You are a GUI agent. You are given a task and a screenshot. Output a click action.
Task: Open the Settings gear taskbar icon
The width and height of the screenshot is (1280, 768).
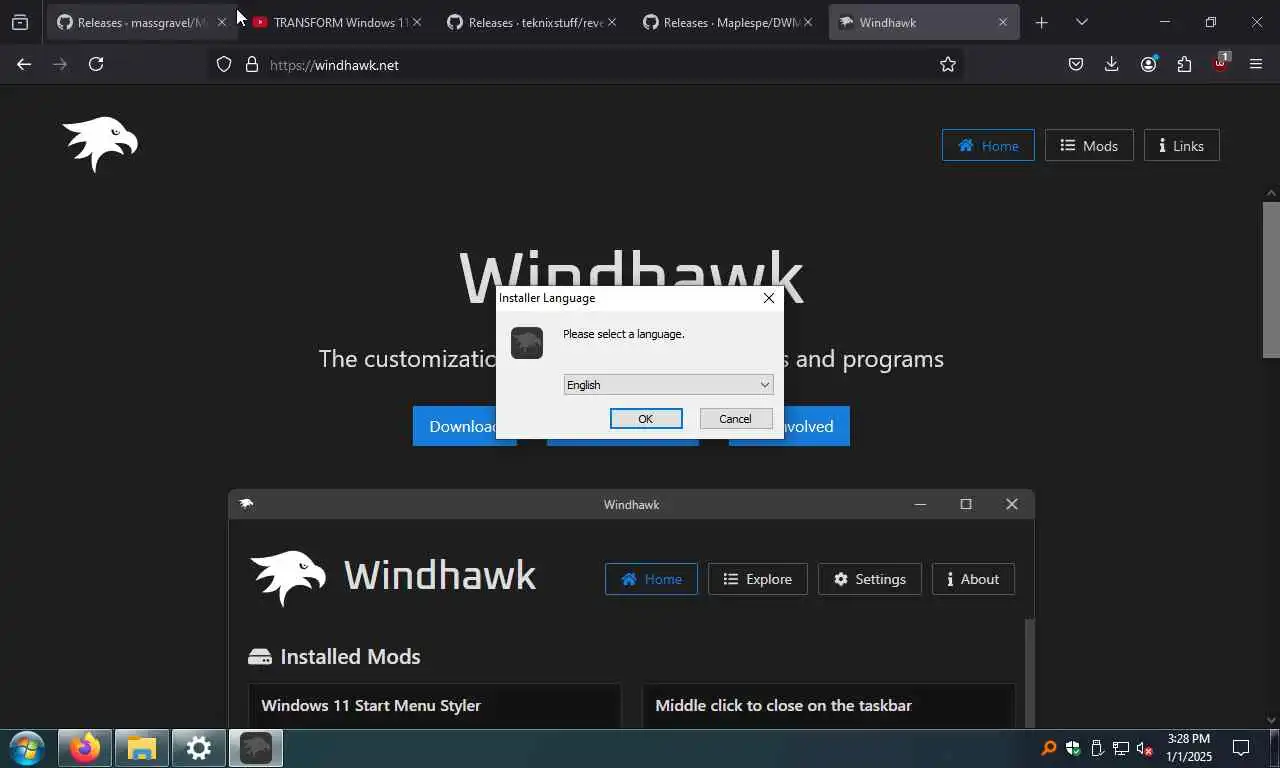(199, 748)
